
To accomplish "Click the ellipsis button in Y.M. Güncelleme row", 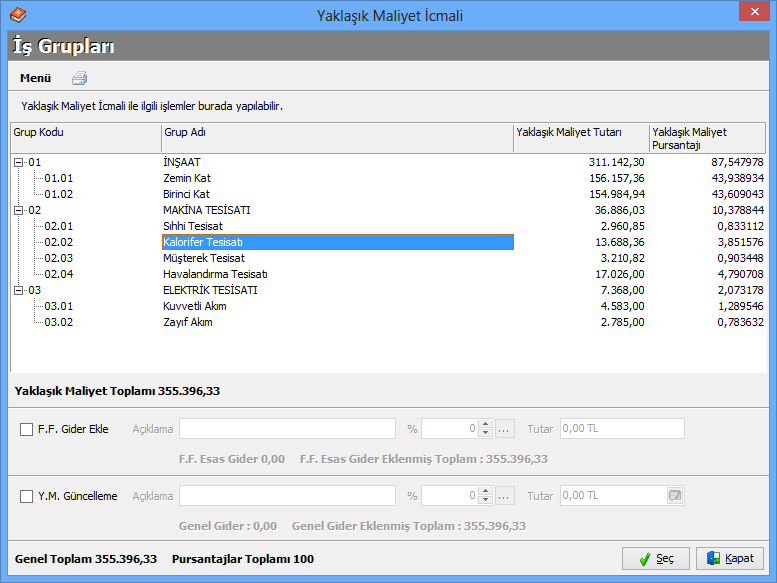I will pyautogui.click(x=505, y=496).
